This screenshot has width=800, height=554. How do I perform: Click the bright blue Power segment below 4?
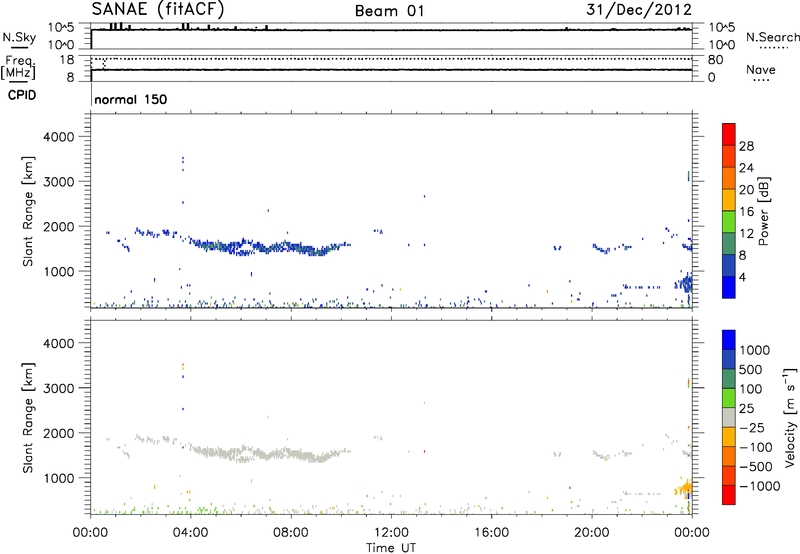coord(729,287)
